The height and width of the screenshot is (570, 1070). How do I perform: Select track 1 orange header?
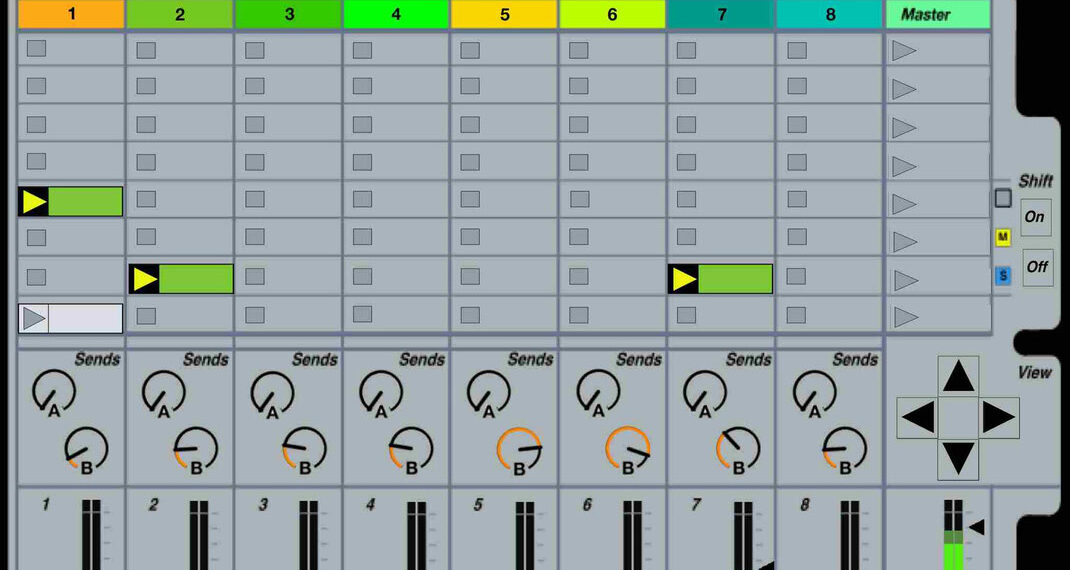(71, 14)
